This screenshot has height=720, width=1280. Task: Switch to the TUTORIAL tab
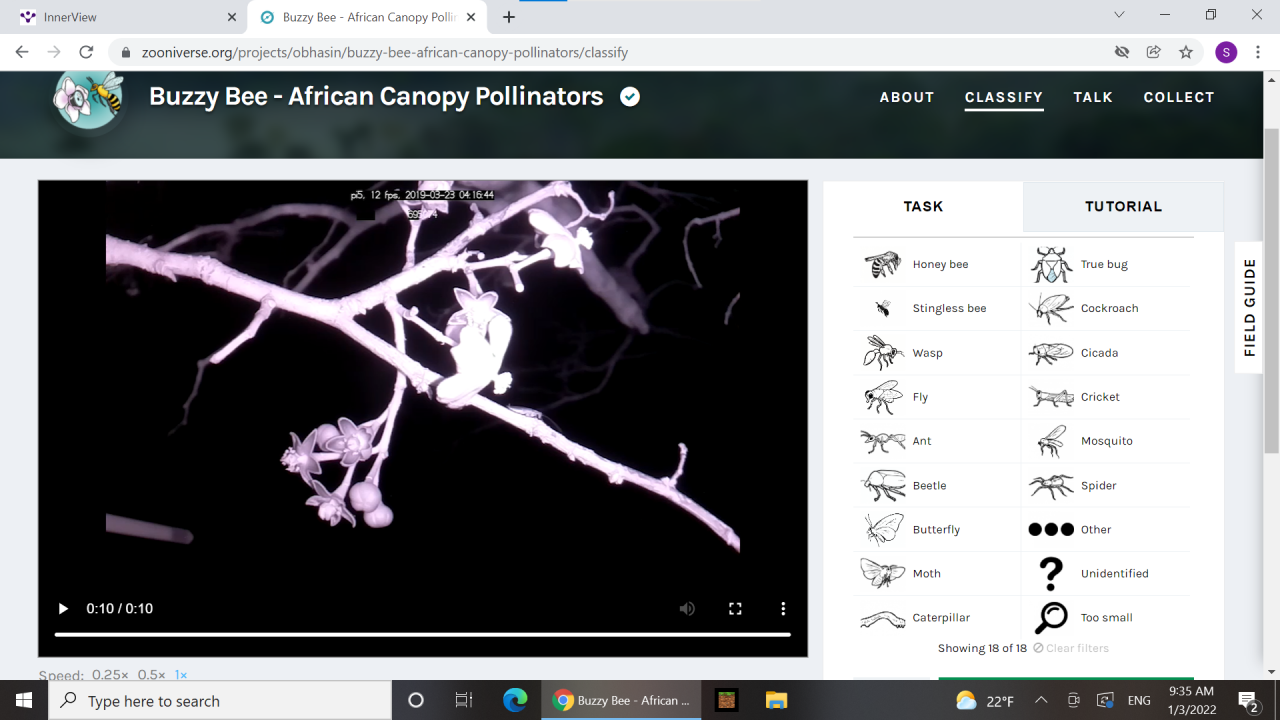pos(1123,206)
